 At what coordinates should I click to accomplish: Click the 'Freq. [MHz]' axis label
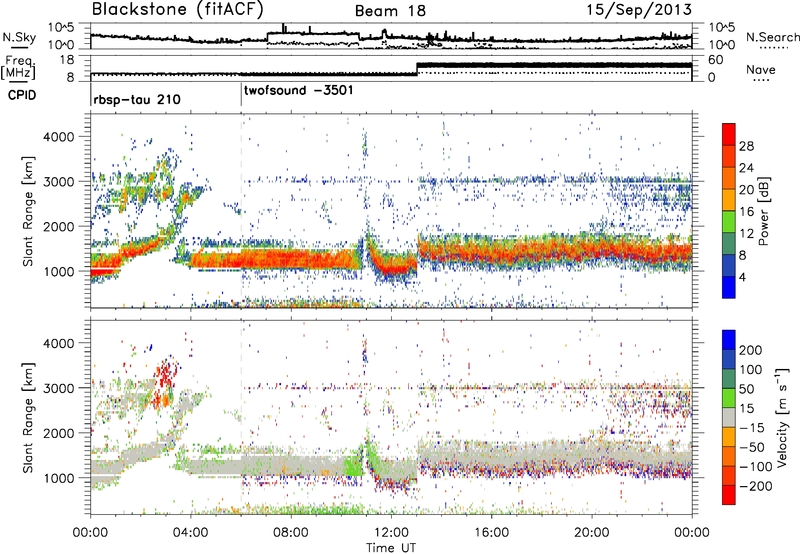pos(18,68)
